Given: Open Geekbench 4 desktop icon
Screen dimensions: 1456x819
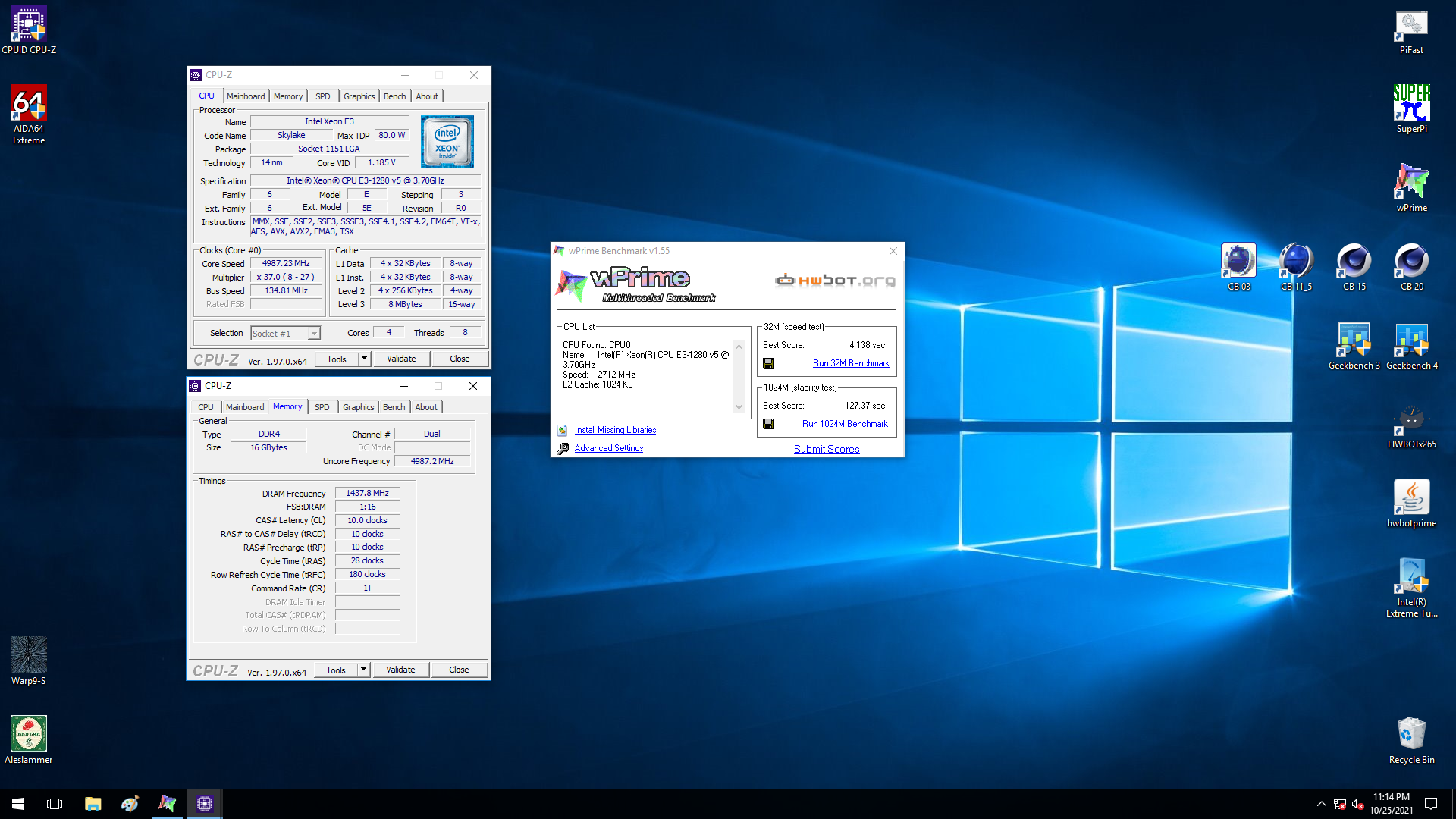Looking at the screenshot, I should coord(1411,346).
